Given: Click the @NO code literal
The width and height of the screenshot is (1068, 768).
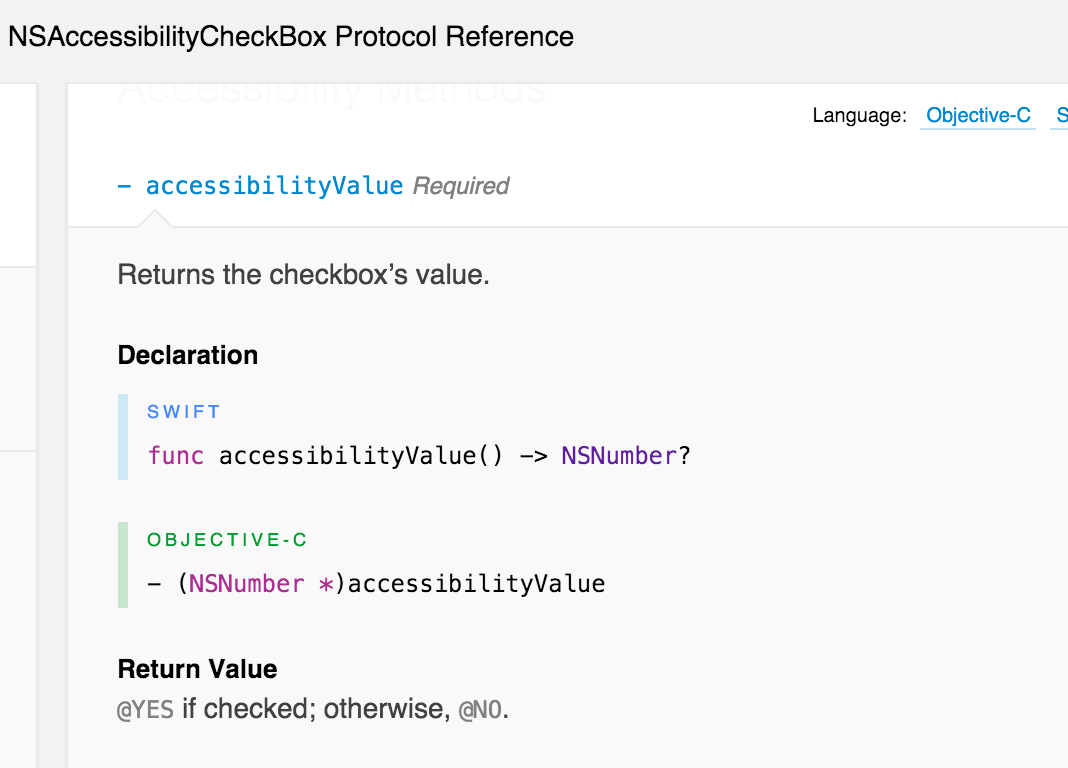Looking at the screenshot, I should click(x=480, y=710).
